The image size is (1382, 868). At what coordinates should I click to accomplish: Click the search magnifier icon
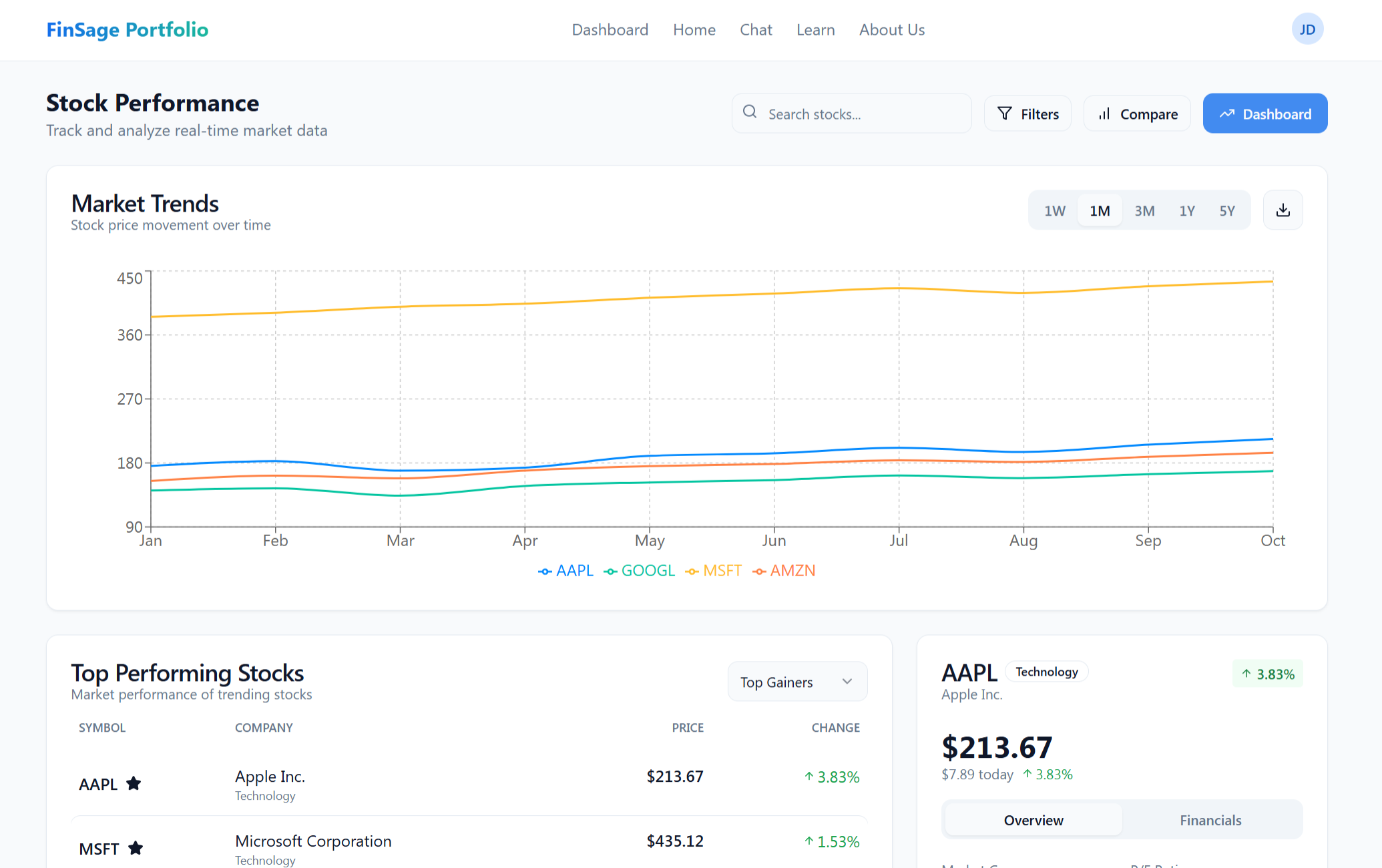tap(750, 112)
